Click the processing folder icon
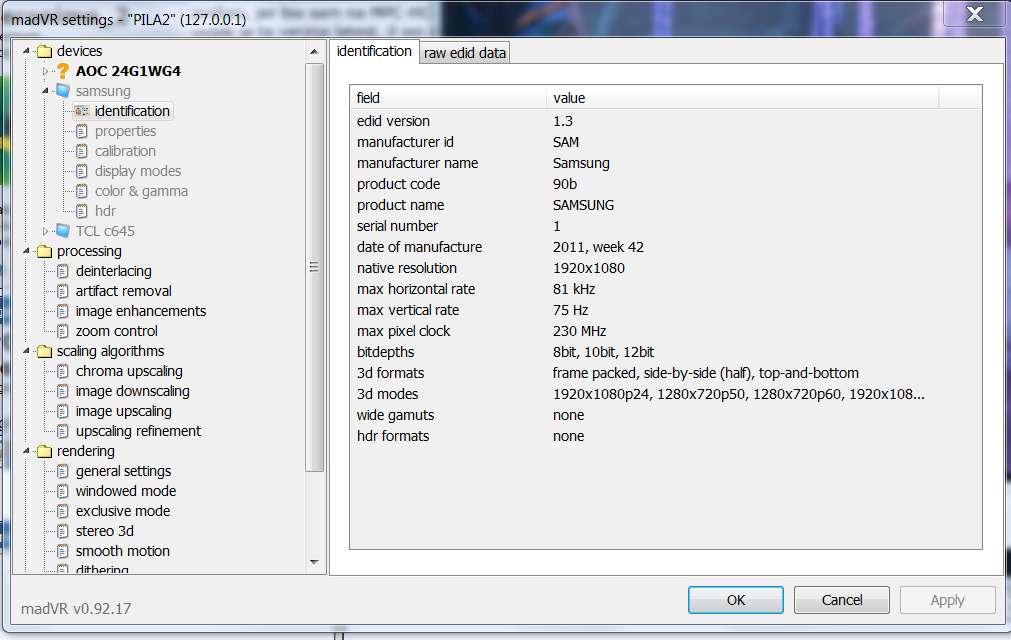 coord(44,251)
